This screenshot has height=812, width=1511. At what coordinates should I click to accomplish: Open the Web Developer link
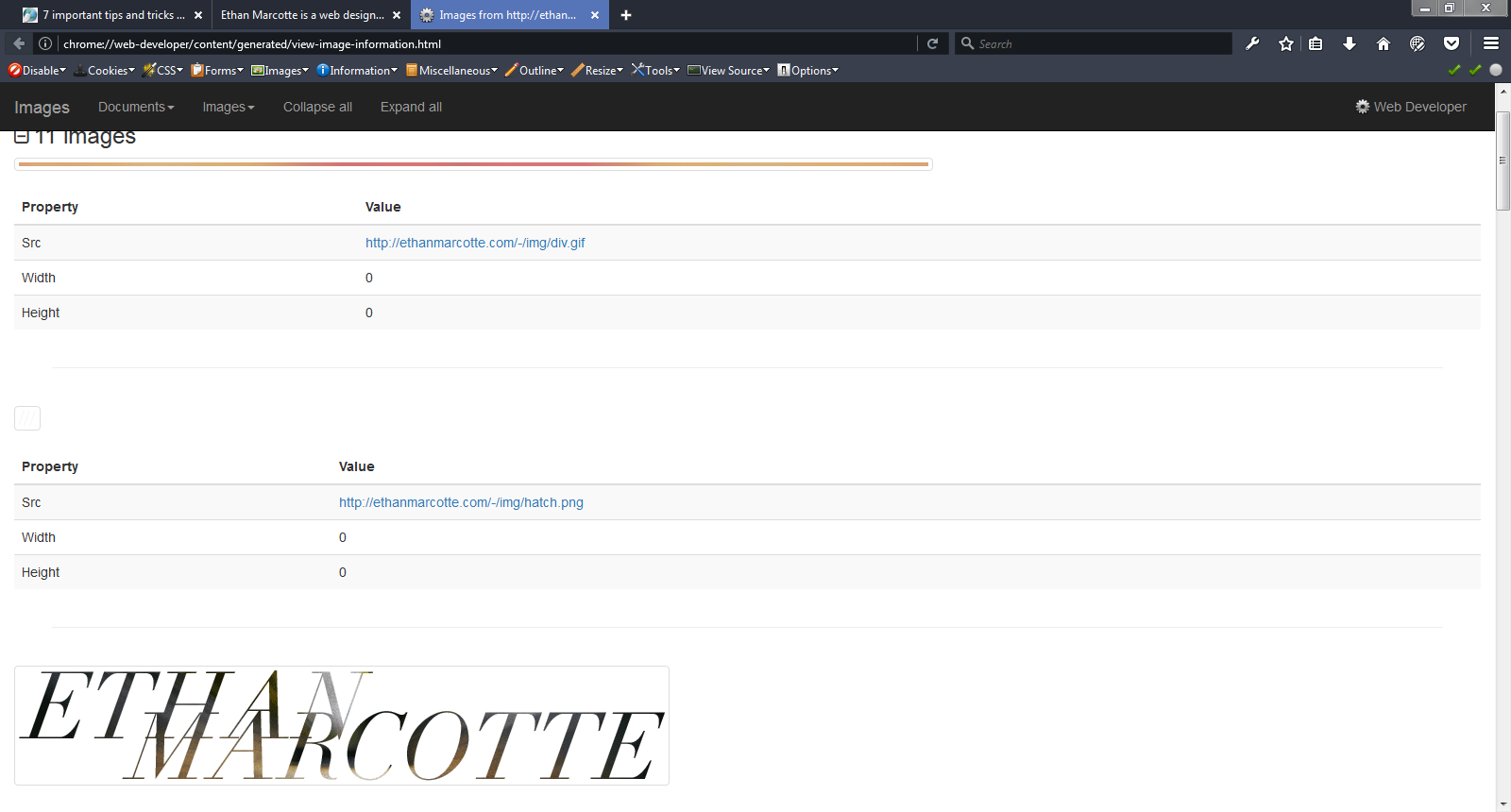pyautogui.click(x=1411, y=107)
